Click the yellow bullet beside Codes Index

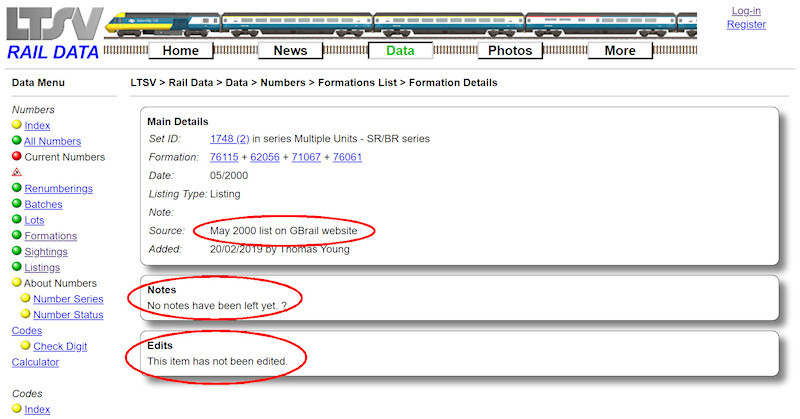pos(17,409)
